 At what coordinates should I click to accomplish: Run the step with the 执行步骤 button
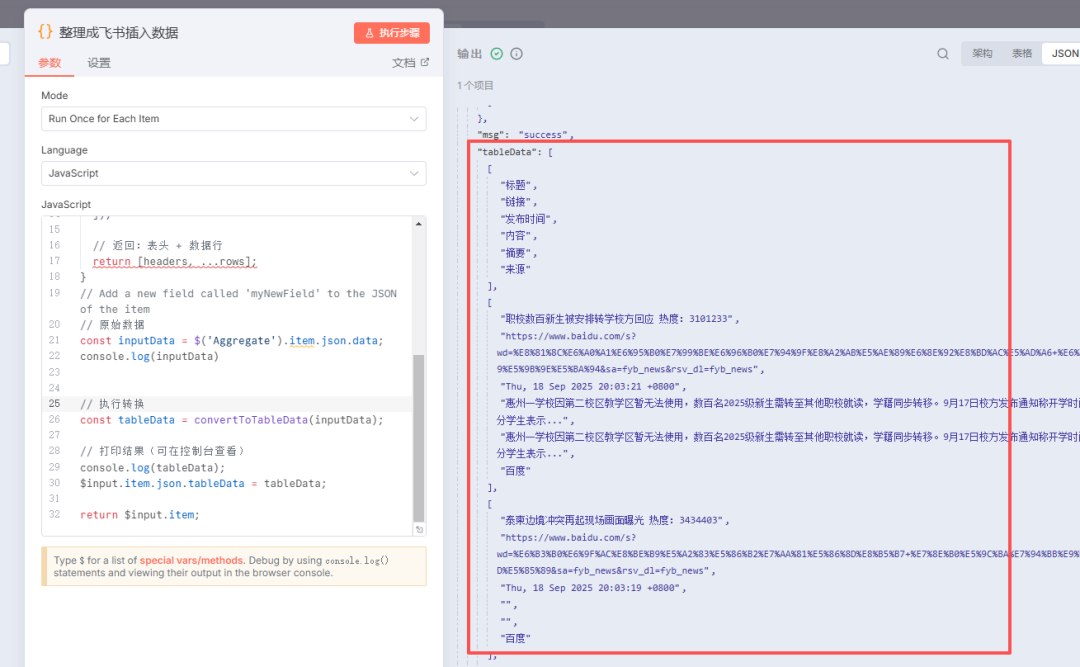391,32
